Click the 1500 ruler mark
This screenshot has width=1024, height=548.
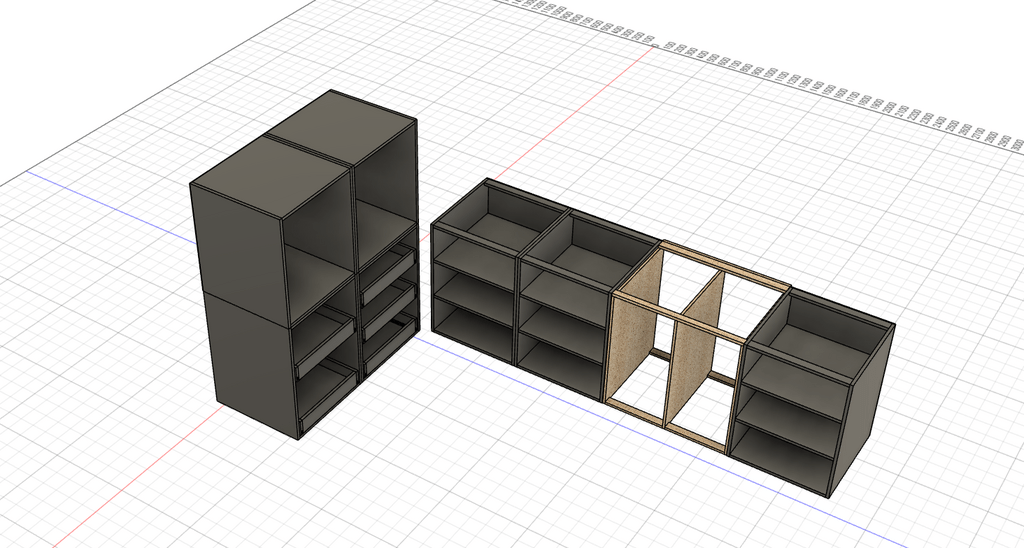[x=829, y=89]
